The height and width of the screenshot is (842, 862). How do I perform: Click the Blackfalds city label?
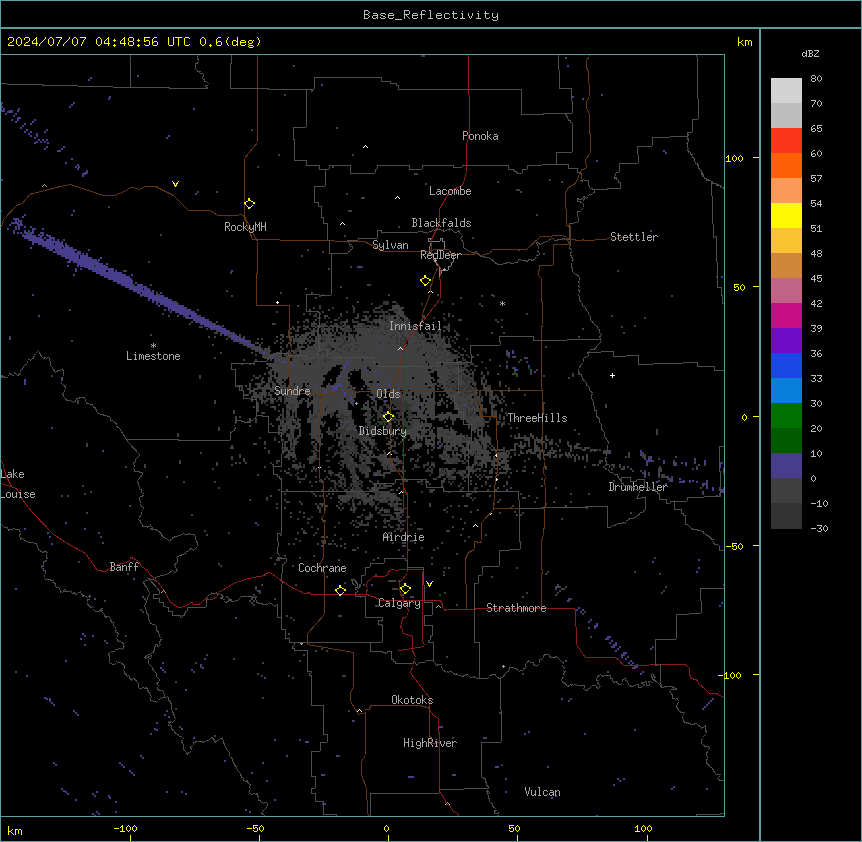[x=441, y=223]
